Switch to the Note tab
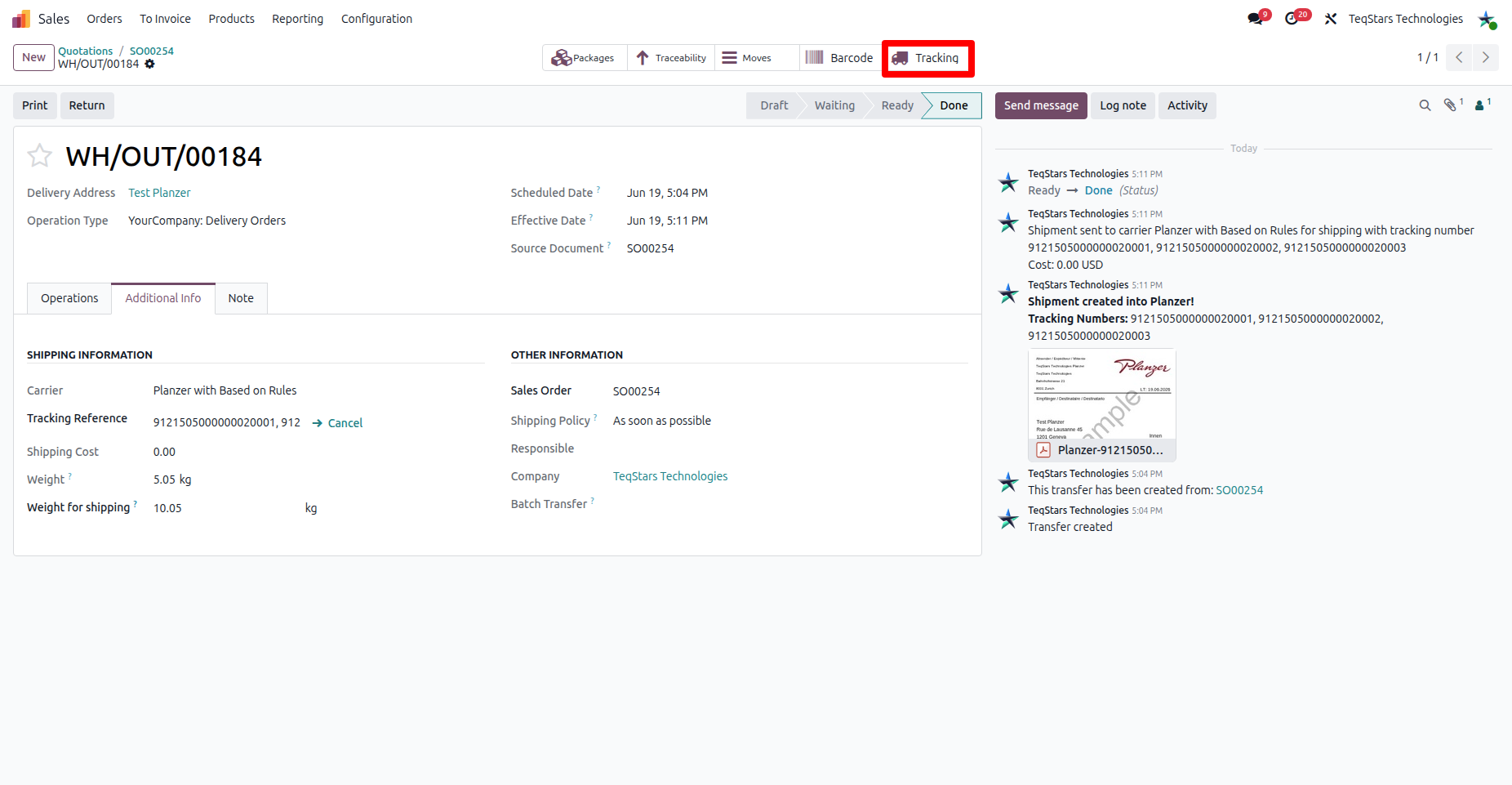The image size is (1512, 785). (x=241, y=298)
